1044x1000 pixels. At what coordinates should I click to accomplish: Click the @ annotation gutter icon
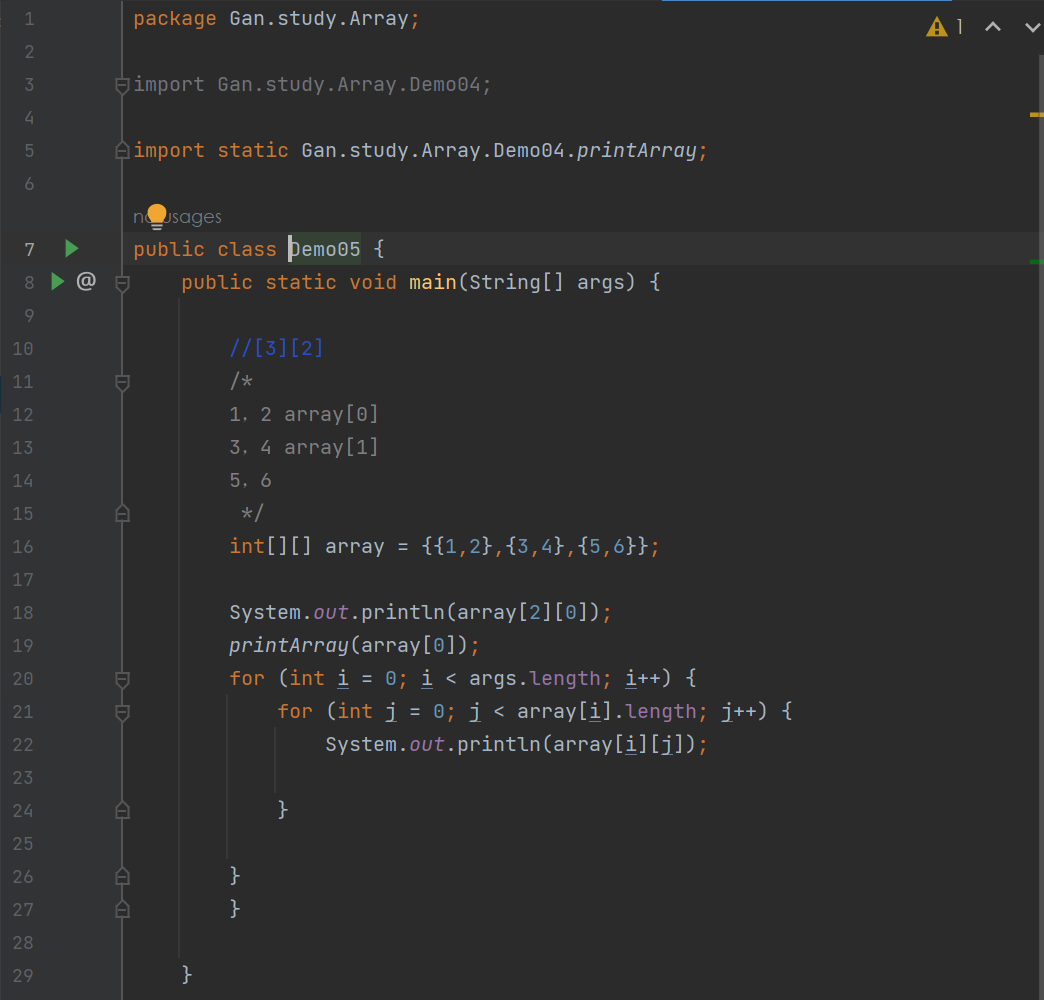[86, 281]
